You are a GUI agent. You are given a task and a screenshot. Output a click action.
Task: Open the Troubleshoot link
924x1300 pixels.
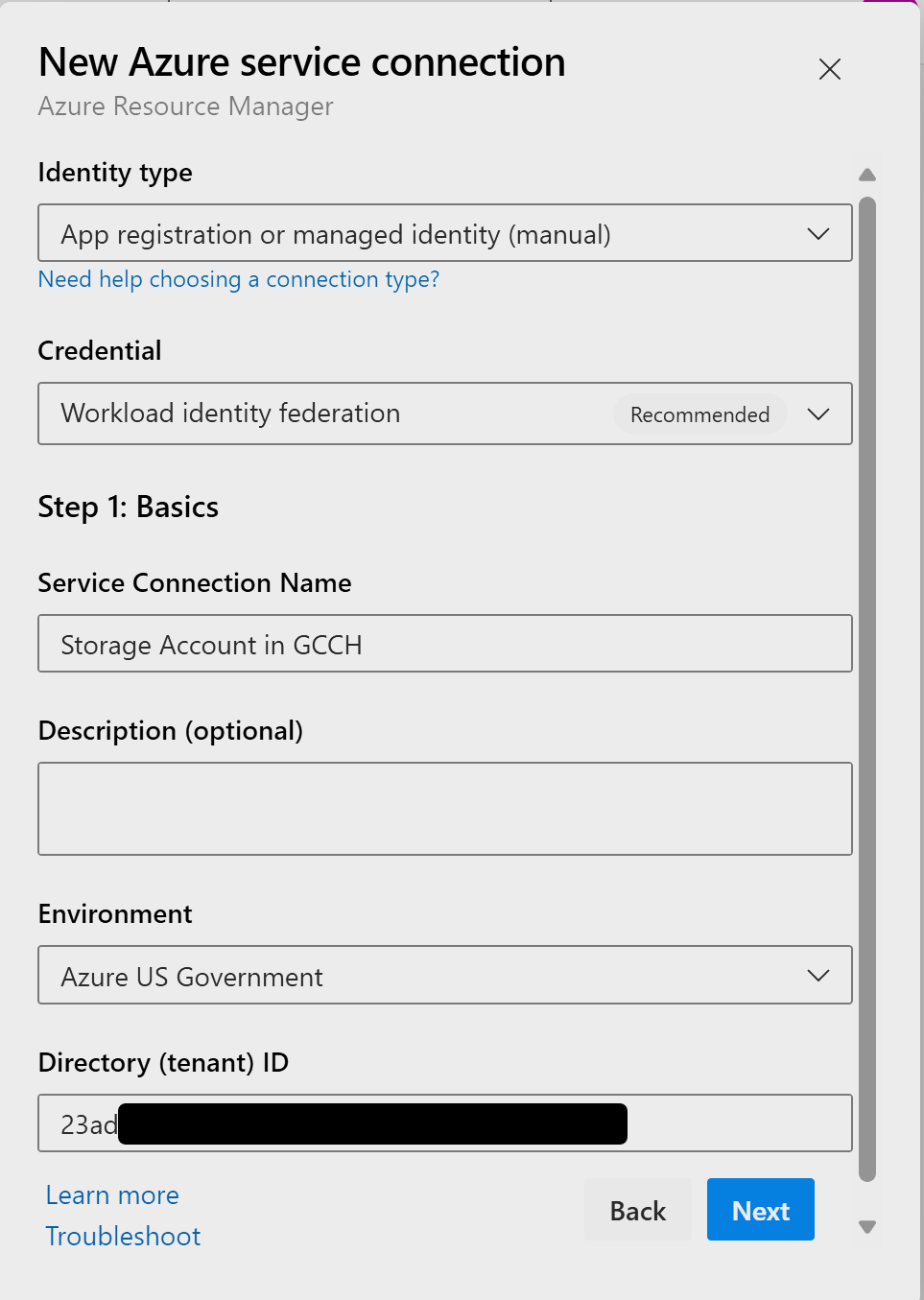click(123, 1236)
